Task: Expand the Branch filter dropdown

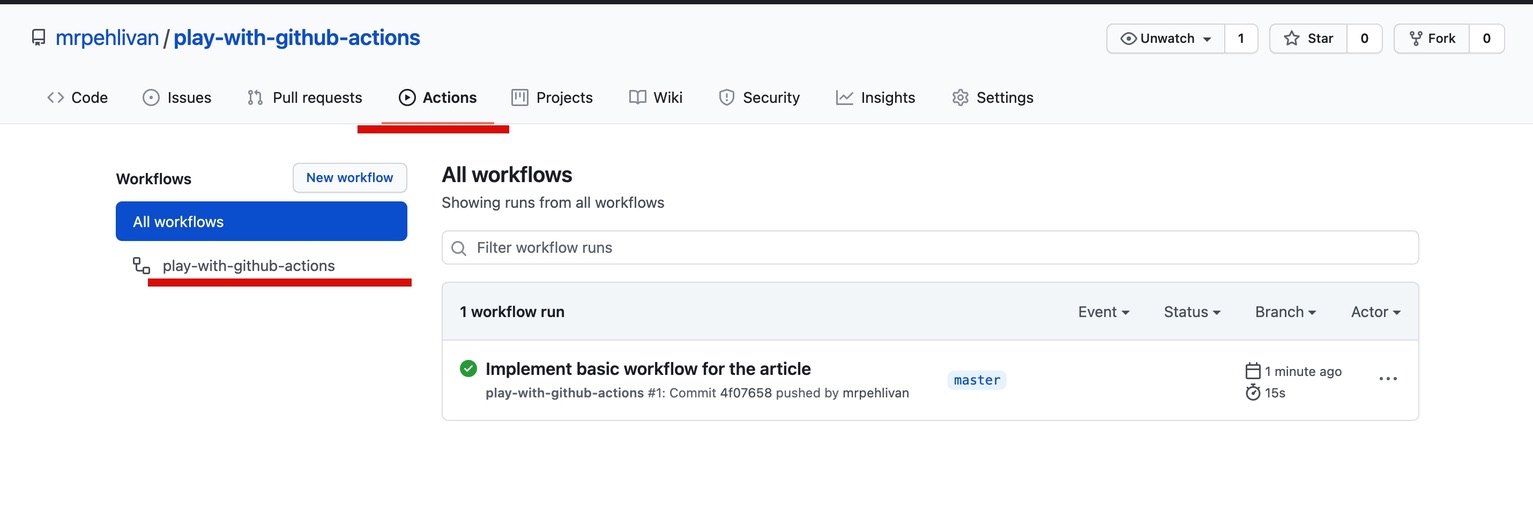Action: click(1285, 312)
